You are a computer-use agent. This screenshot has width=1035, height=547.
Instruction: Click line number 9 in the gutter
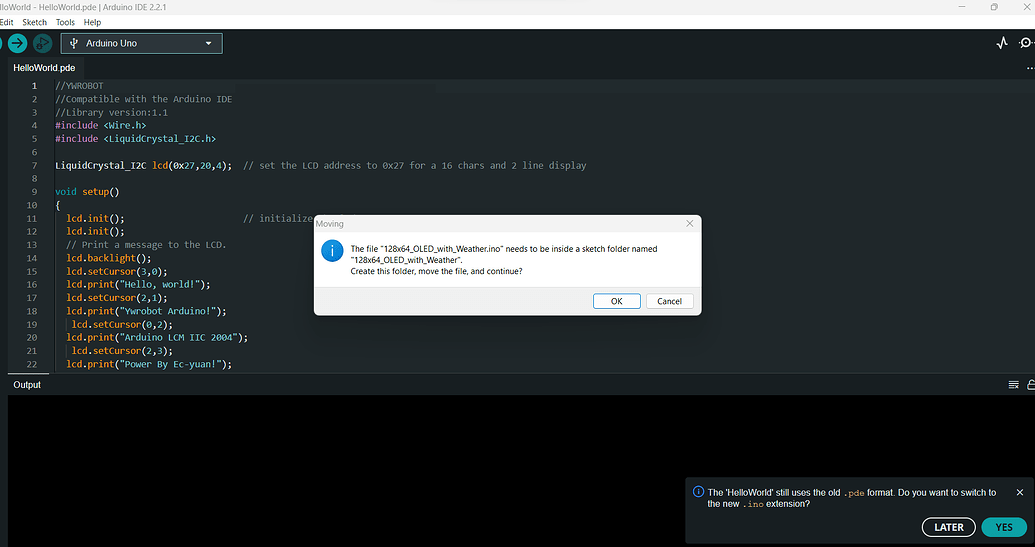click(34, 192)
